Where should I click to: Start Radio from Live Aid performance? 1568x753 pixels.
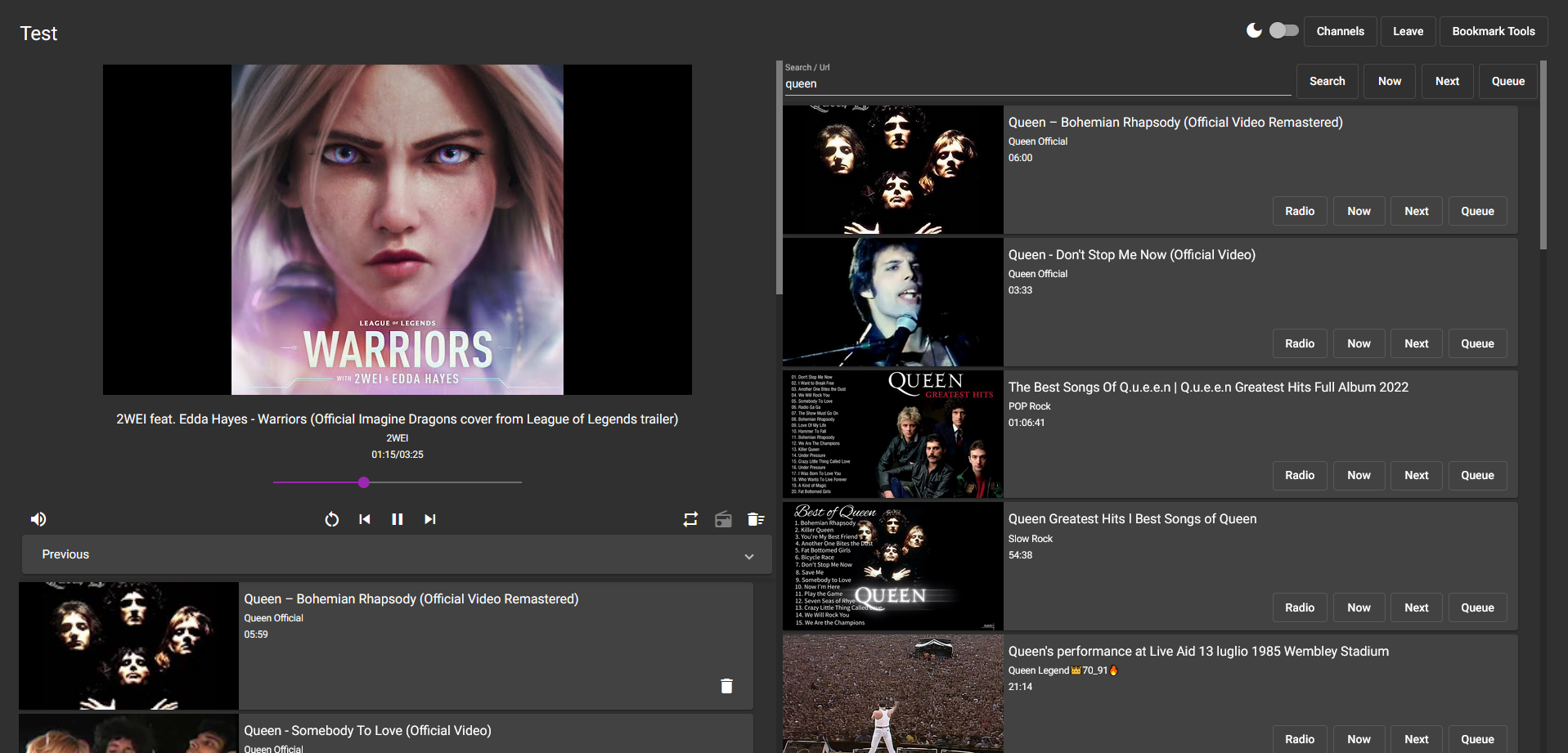click(1300, 739)
